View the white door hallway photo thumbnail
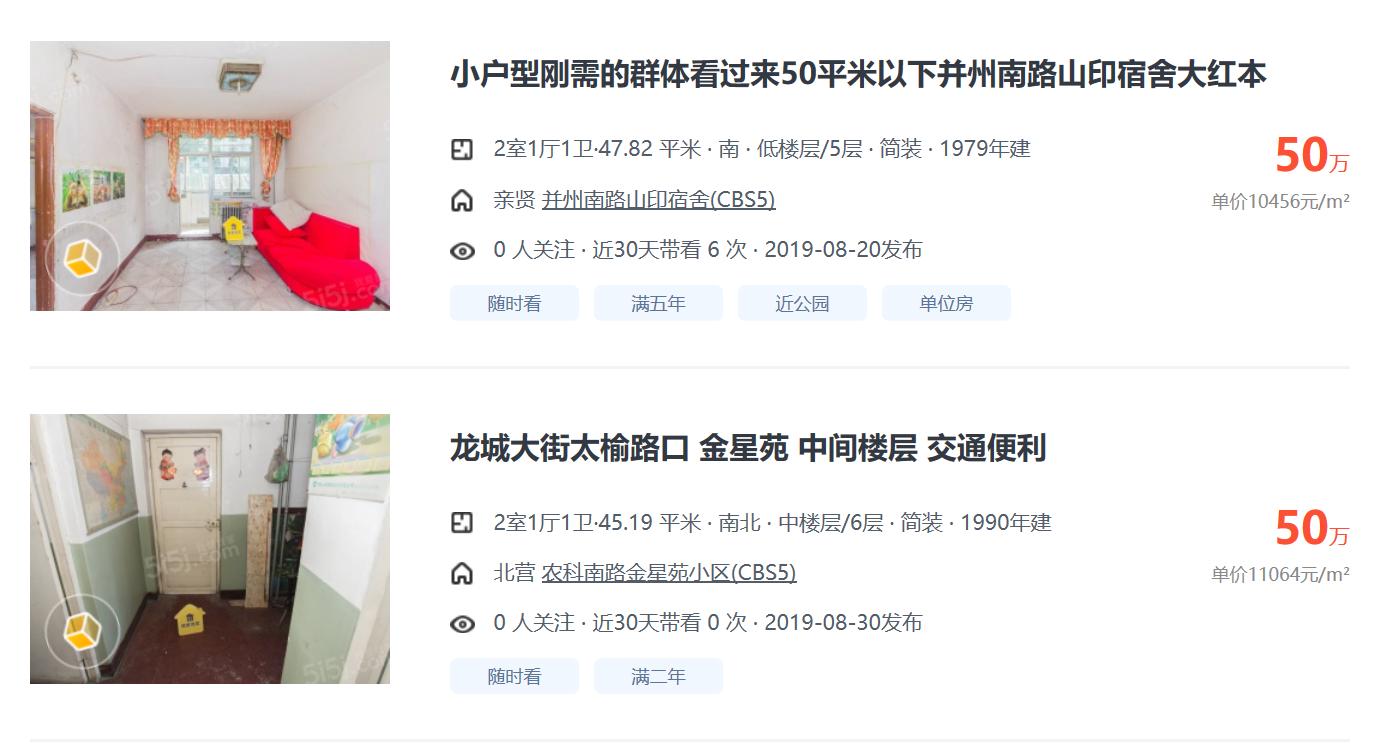 (x=210, y=549)
